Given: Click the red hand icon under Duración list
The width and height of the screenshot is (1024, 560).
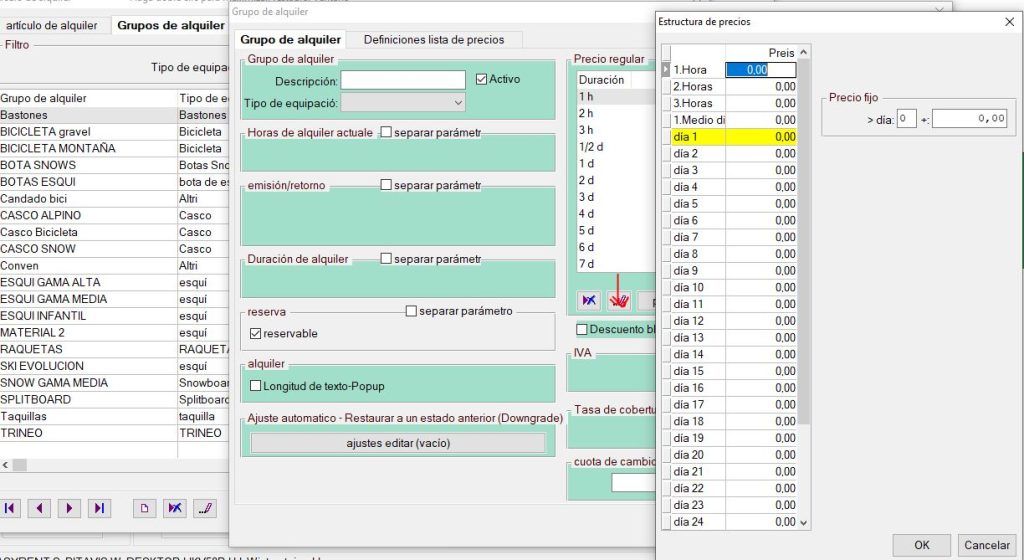Looking at the screenshot, I should tap(618, 301).
